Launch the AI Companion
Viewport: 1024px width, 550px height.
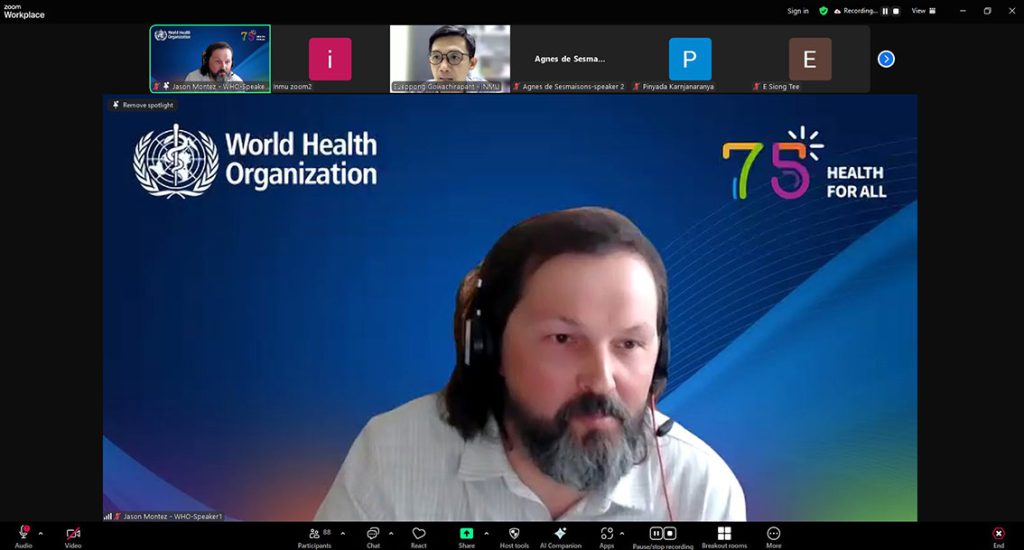click(x=560, y=535)
